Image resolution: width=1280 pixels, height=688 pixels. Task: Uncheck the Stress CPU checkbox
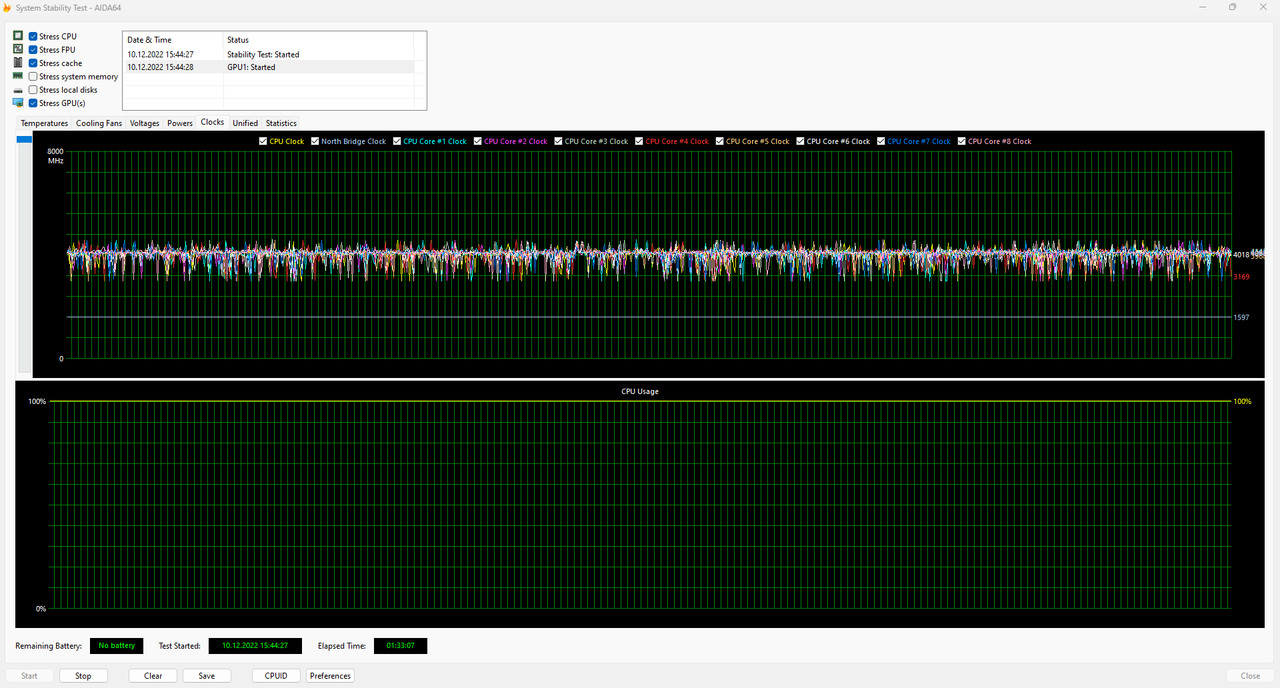[x=33, y=36]
